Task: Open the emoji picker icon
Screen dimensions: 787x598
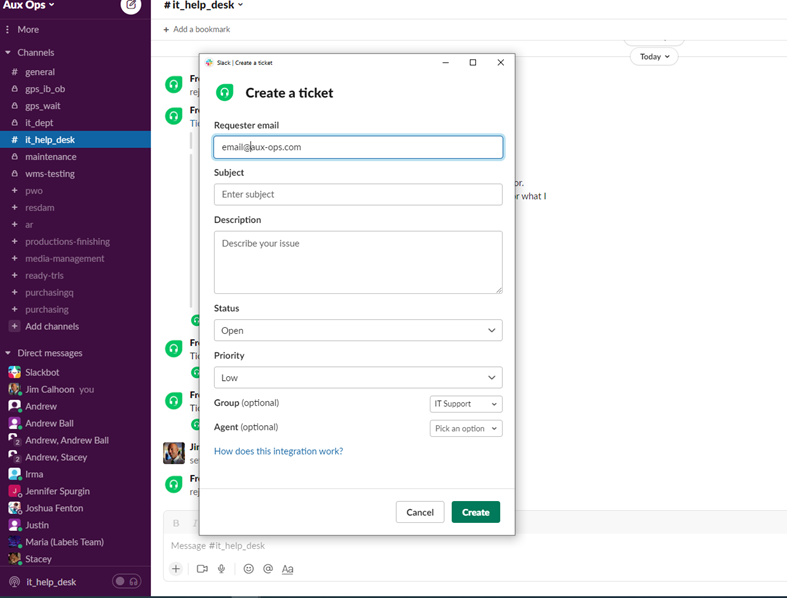Action: (x=248, y=569)
